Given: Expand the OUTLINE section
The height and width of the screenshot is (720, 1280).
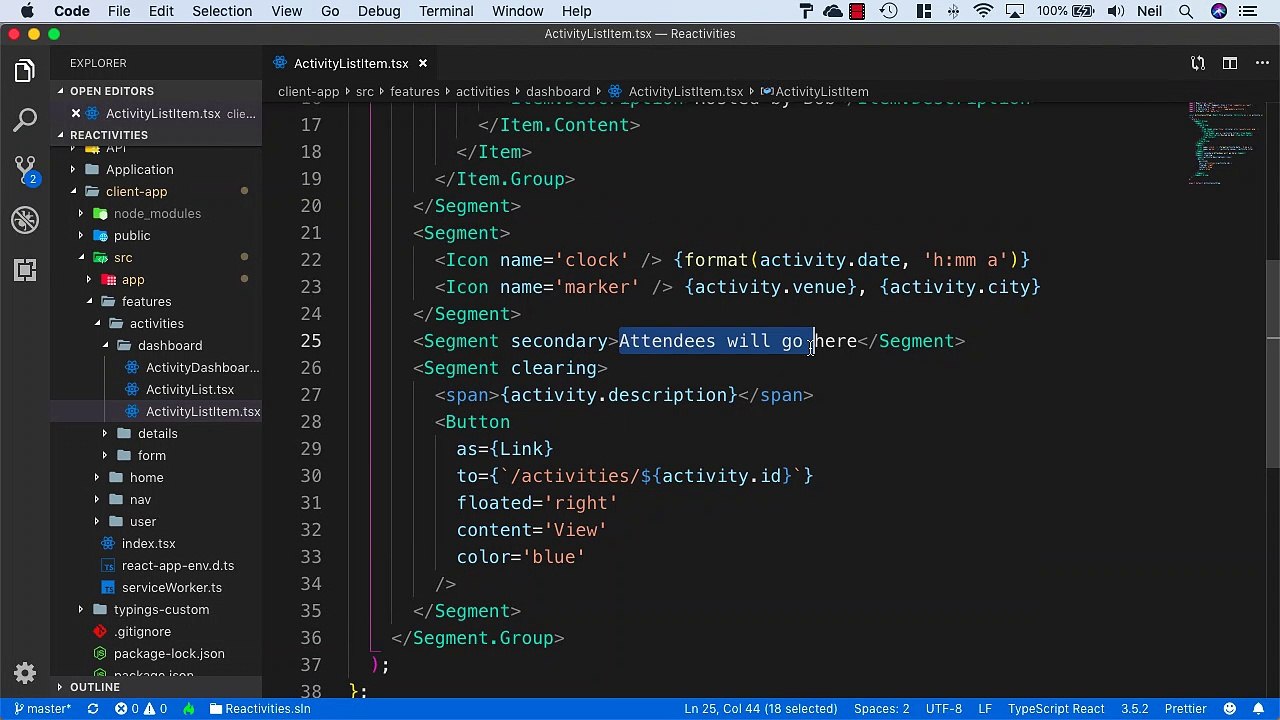Looking at the screenshot, I should tap(94, 687).
